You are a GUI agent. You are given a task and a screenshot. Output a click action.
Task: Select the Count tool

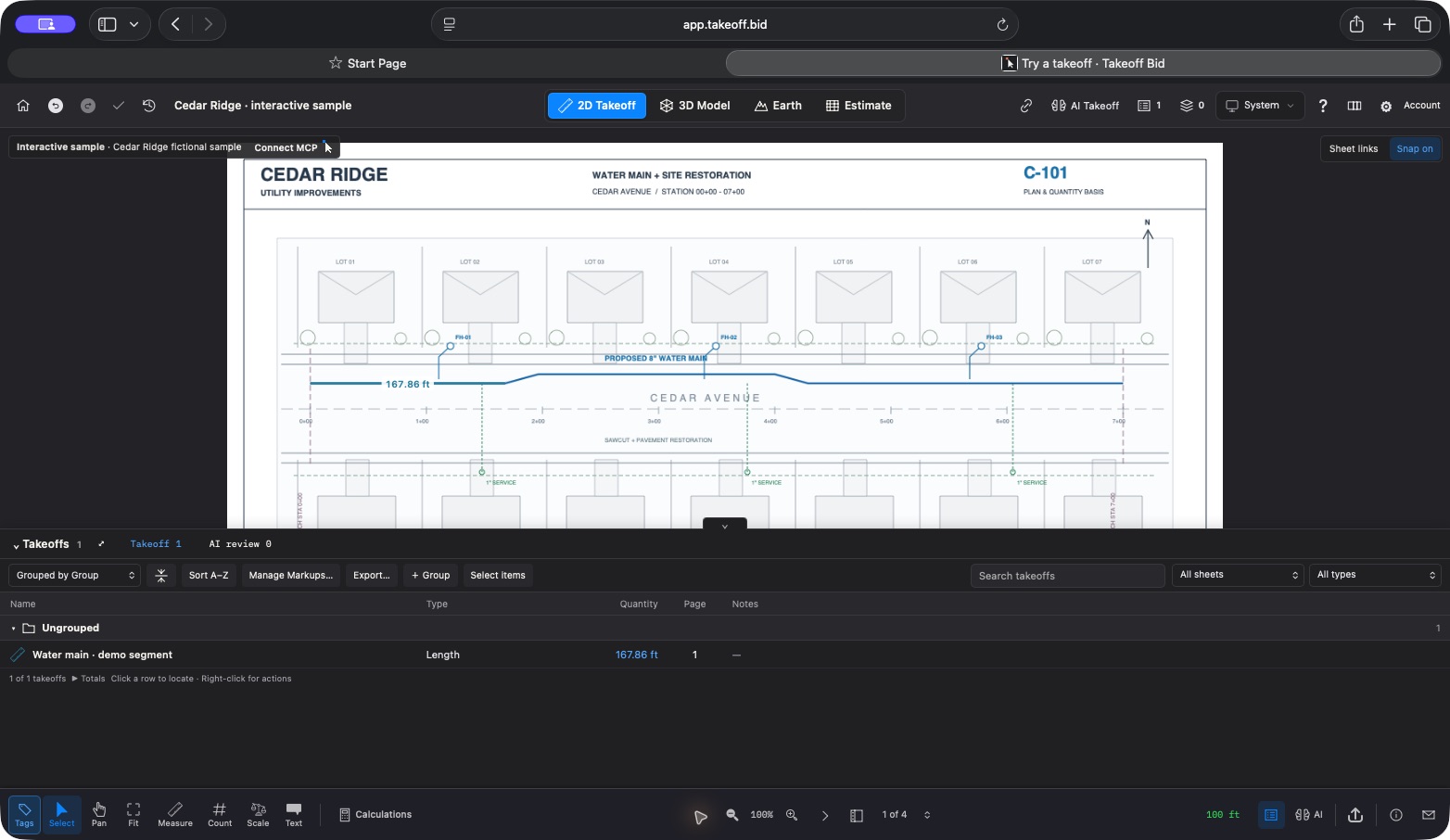[x=220, y=815]
